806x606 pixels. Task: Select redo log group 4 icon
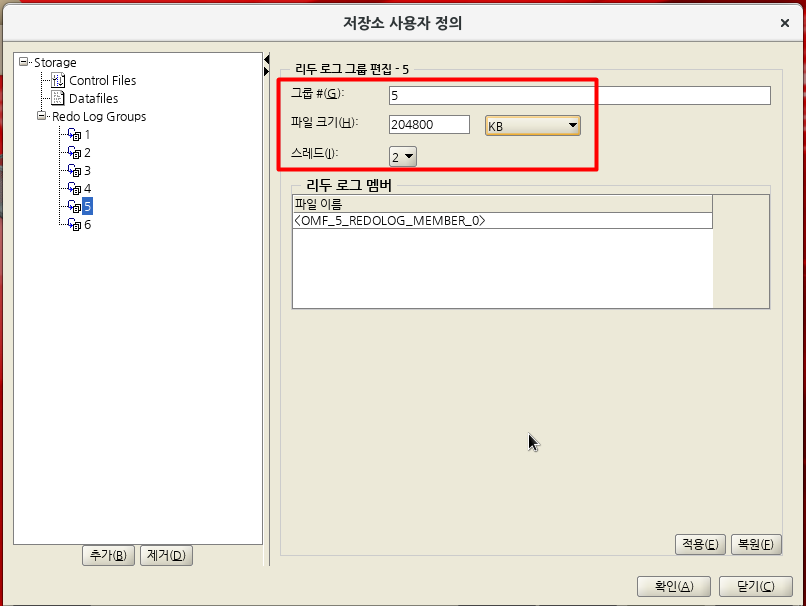click(75, 189)
